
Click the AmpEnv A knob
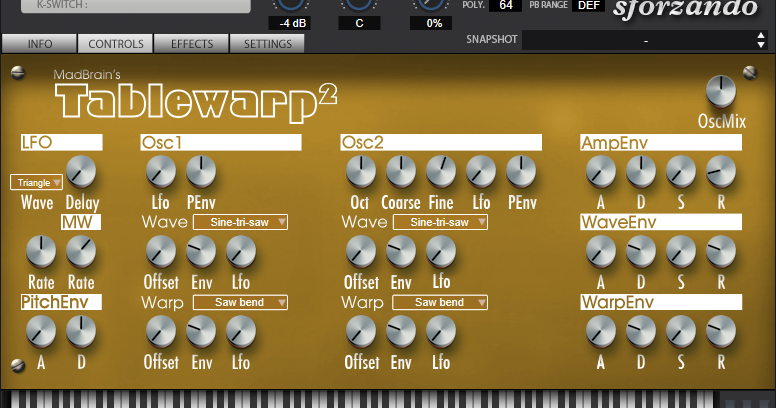click(x=601, y=171)
